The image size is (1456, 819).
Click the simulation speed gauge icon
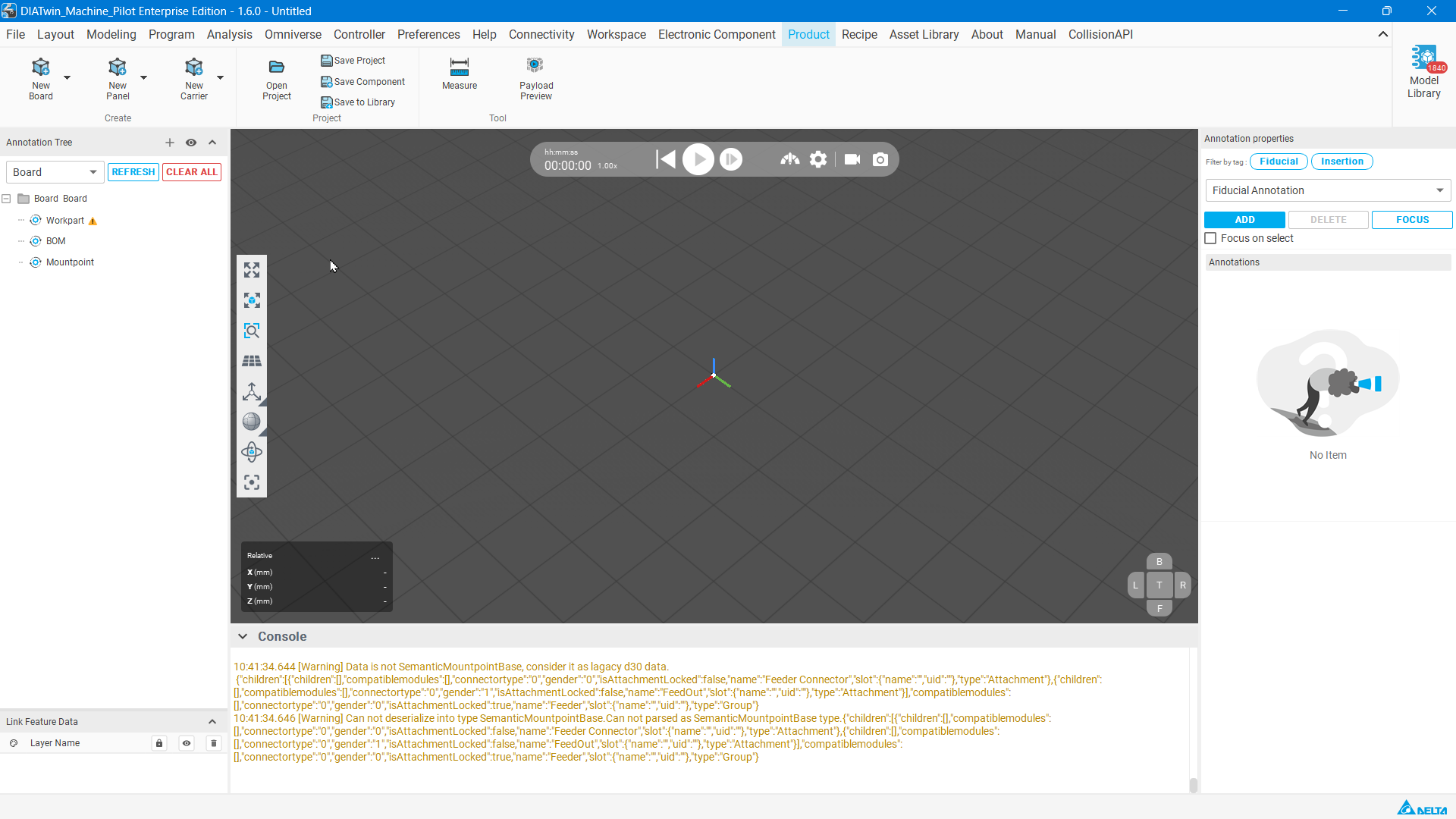(x=790, y=159)
